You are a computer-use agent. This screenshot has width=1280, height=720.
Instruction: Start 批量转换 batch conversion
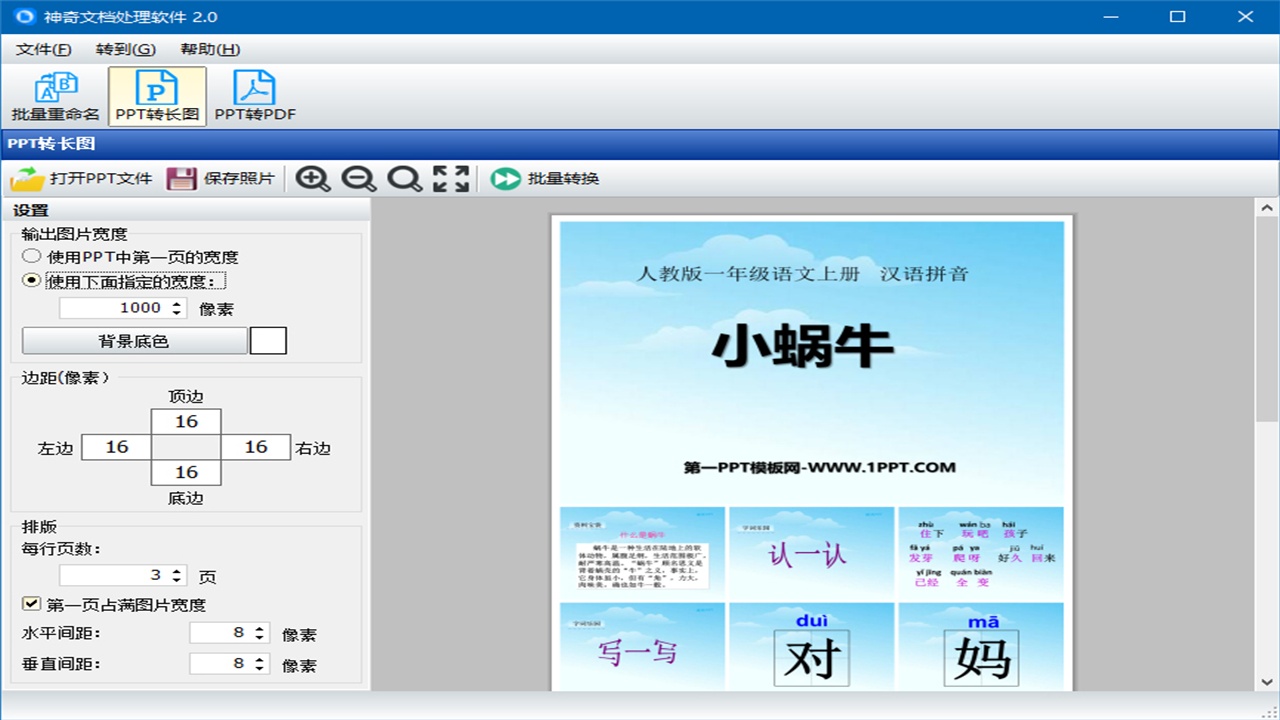coord(532,179)
